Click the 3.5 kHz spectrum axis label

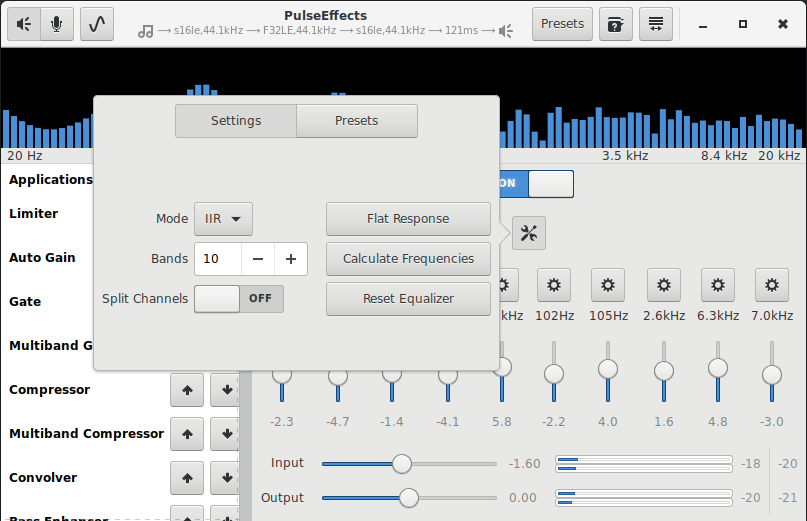click(625, 156)
